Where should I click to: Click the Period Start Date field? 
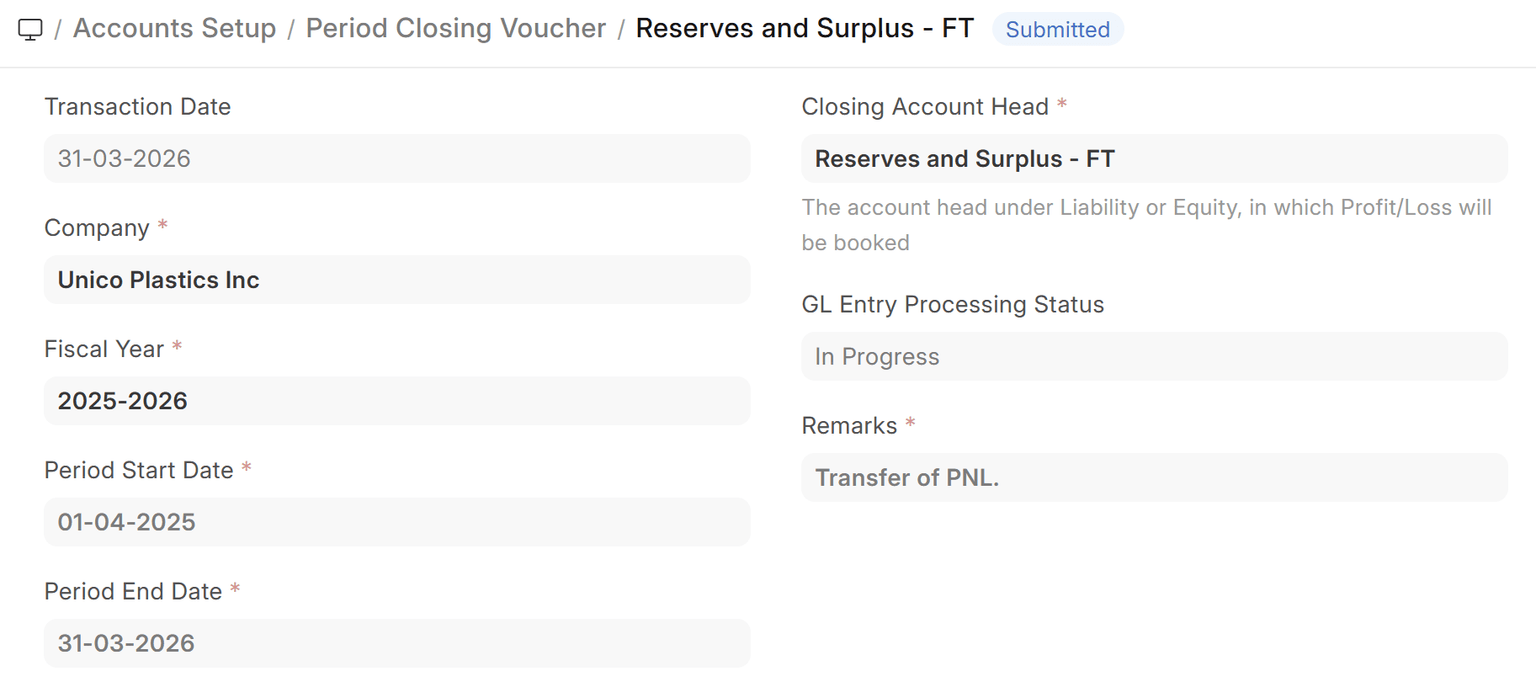pyautogui.click(x=397, y=522)
